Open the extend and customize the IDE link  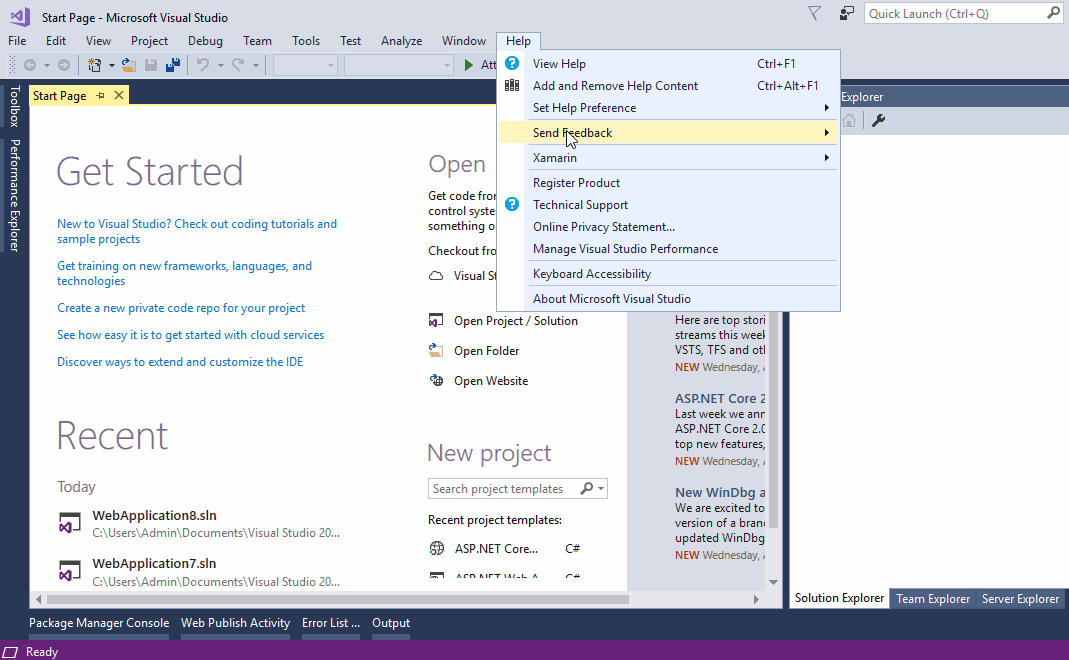click(x=180, y=362)
